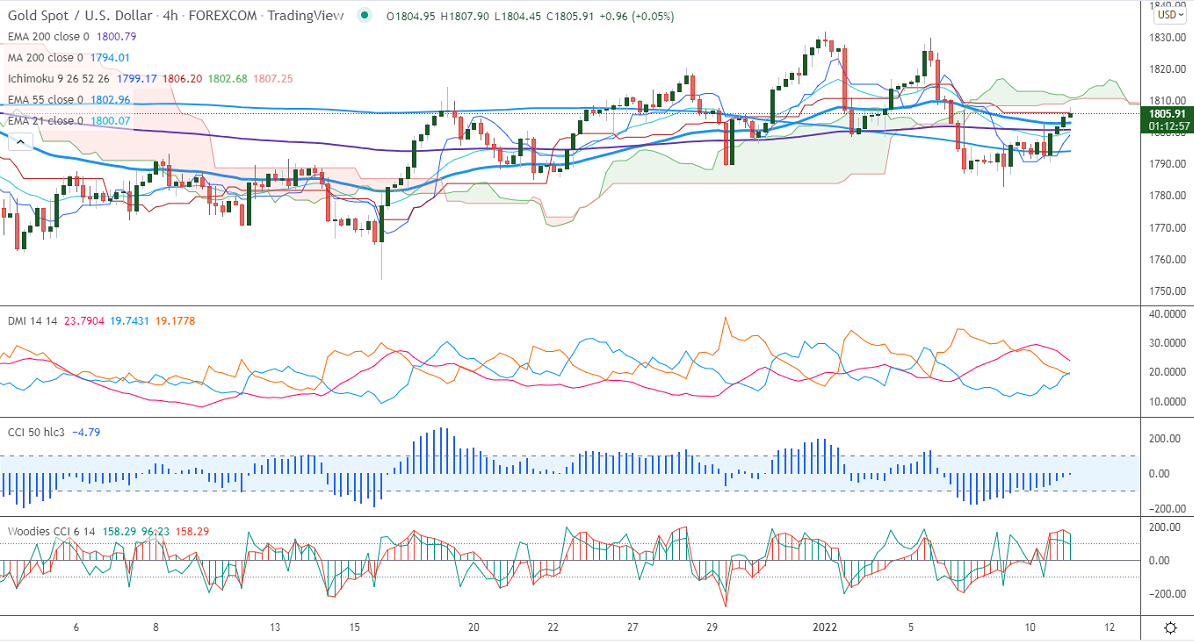The image size is (1194, 643).
Task: Click the current price label 1805.91
Action: [x=1167, y=114]
